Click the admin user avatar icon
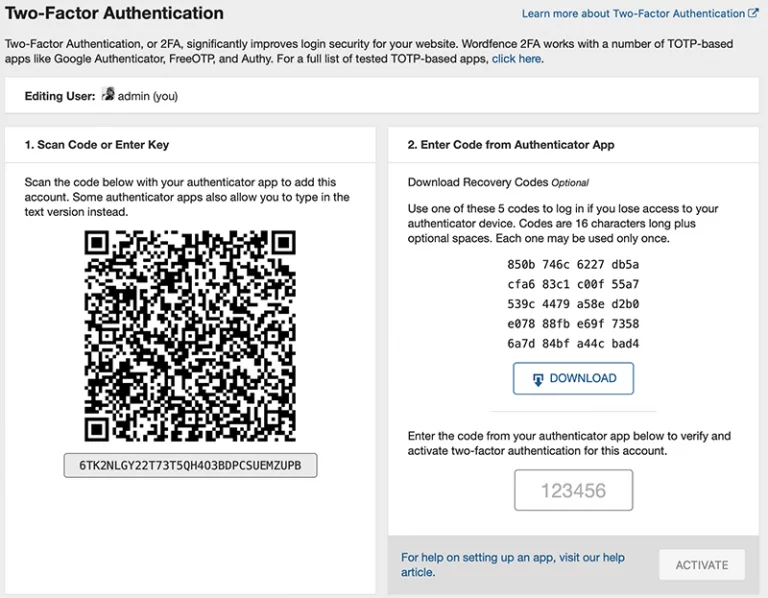The width and height of the screenshot is (768, 598). coord(108,94)
